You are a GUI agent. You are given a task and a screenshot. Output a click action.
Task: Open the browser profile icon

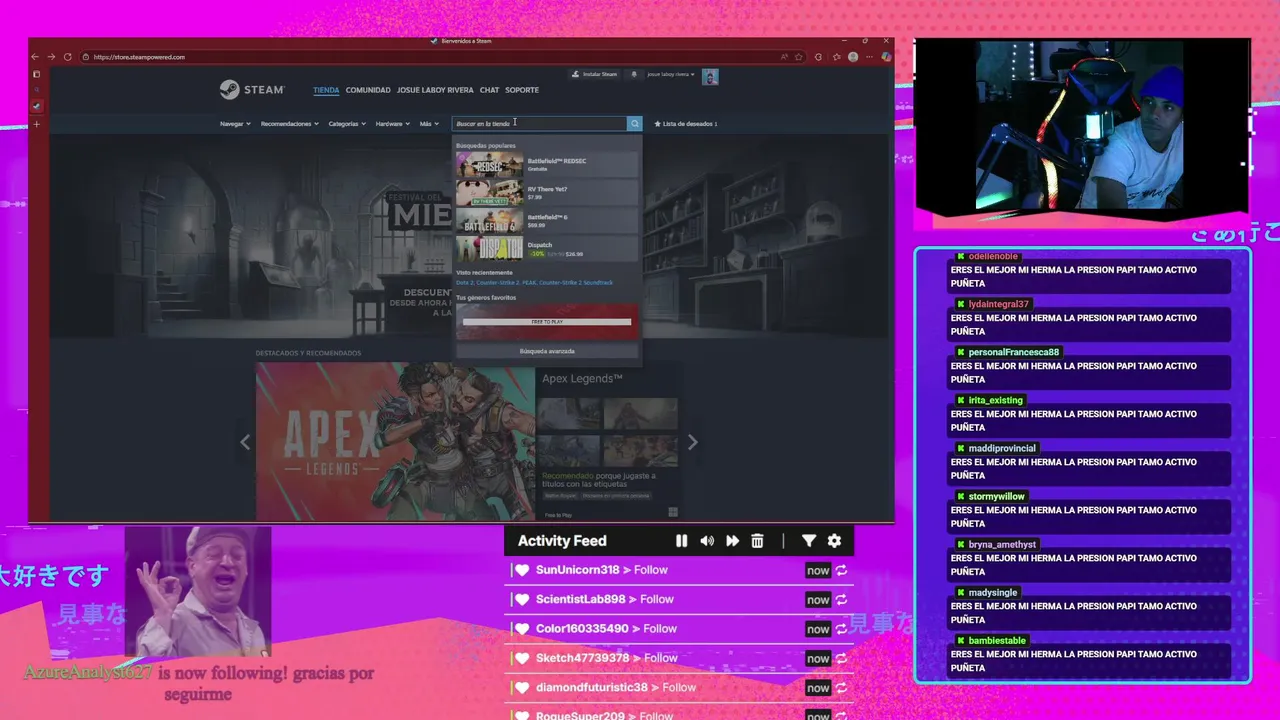[x=853, y=57]
